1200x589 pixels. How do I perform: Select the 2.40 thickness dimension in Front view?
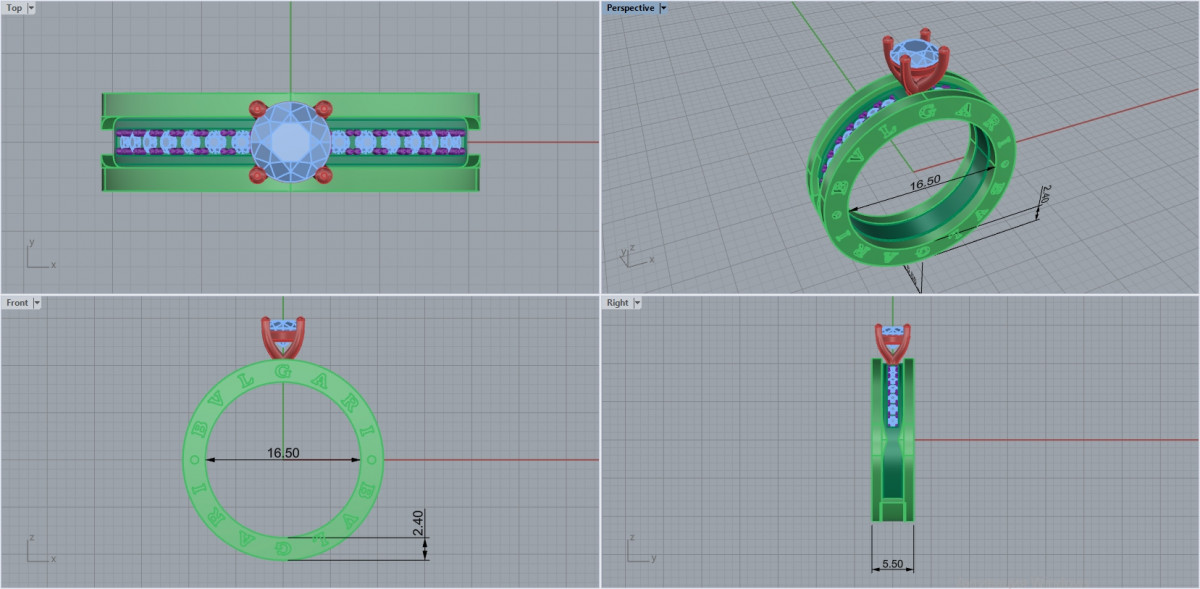tap(419, 521)
